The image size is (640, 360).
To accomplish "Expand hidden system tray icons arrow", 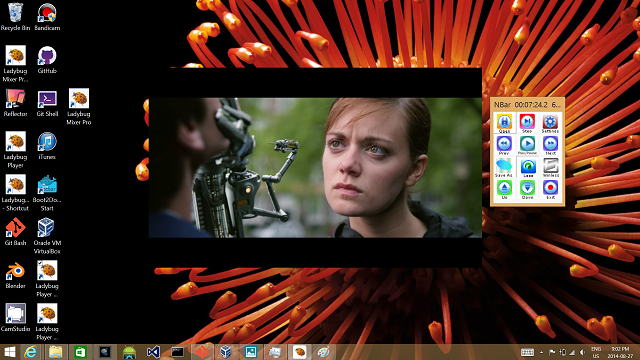I will click(x=541, y=352).
